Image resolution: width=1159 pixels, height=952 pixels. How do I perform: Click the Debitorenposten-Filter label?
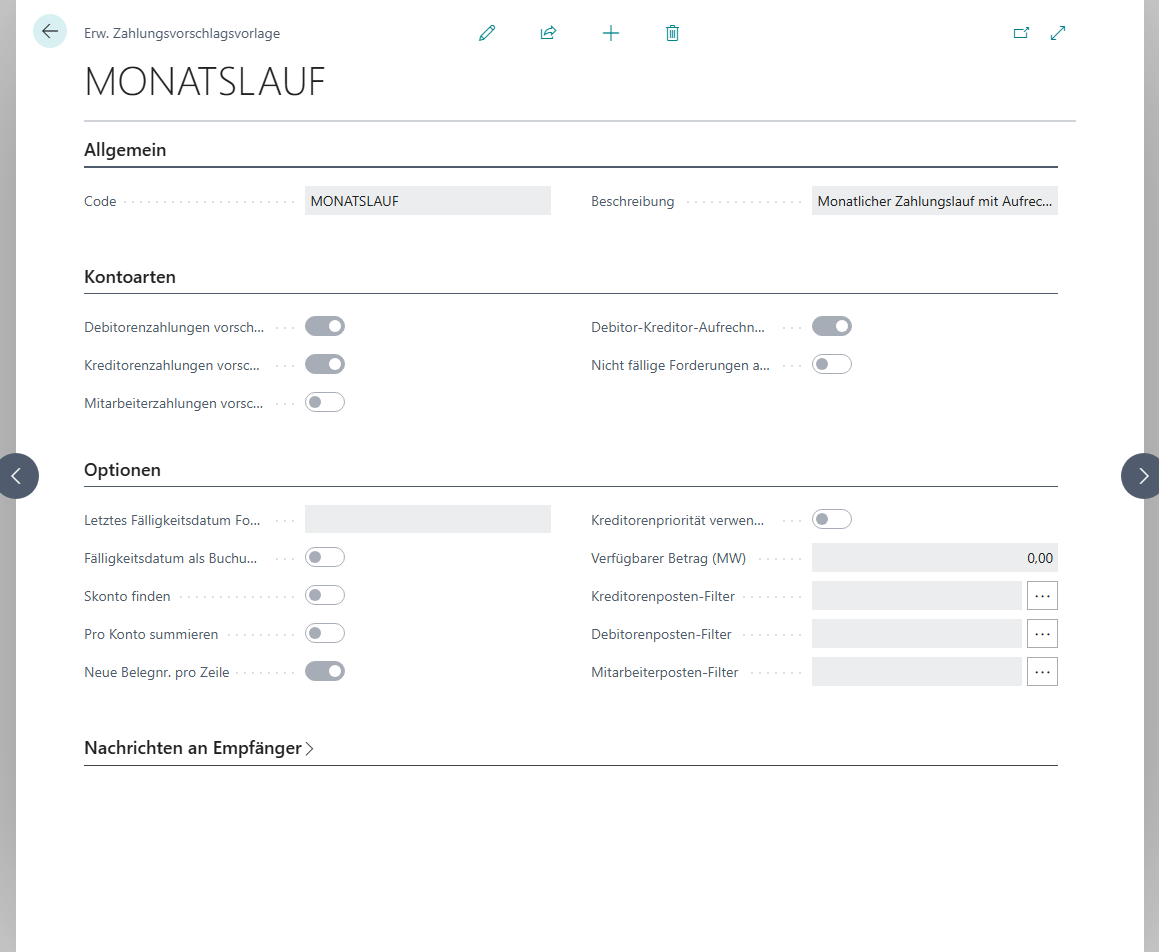click(661, 634)
